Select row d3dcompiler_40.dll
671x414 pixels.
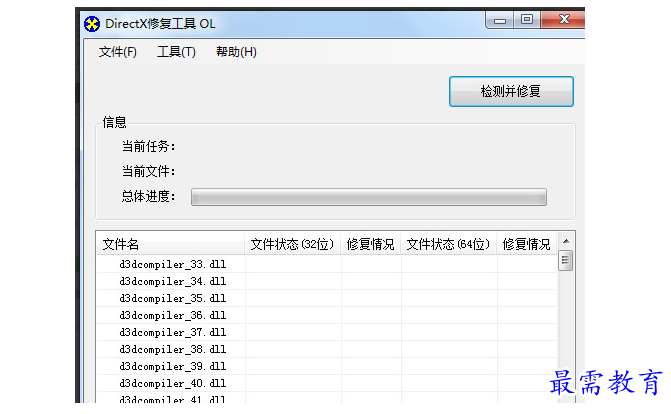tap(327, 383)
